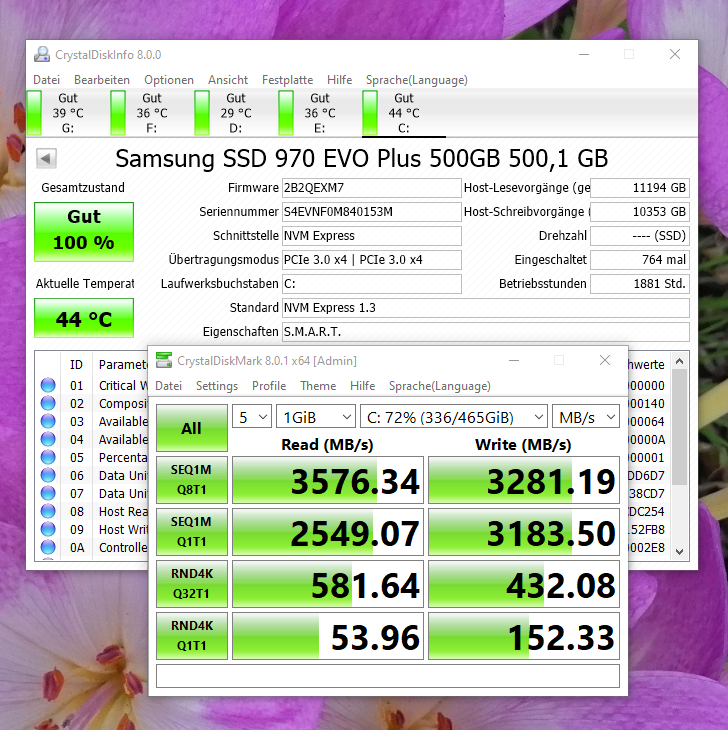The height and width of the screenshot is (730, 728).
Task: Click the Eingeschaltet value 764 mal
Action: [x=640, y=259]
